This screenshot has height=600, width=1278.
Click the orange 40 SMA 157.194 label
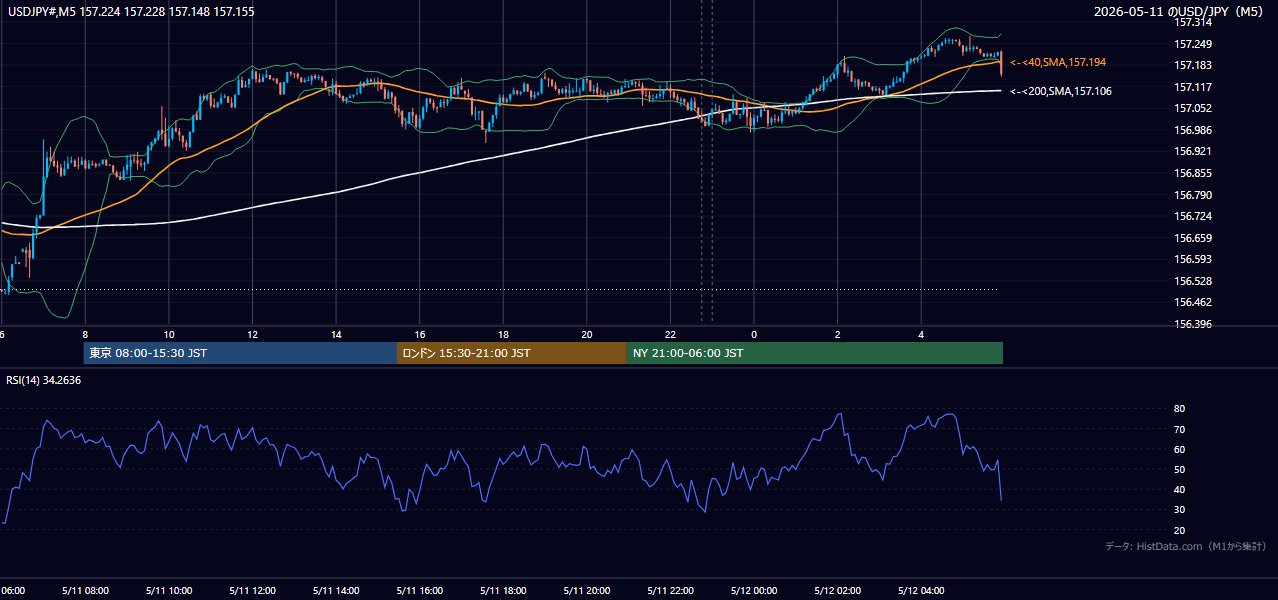1058,62
